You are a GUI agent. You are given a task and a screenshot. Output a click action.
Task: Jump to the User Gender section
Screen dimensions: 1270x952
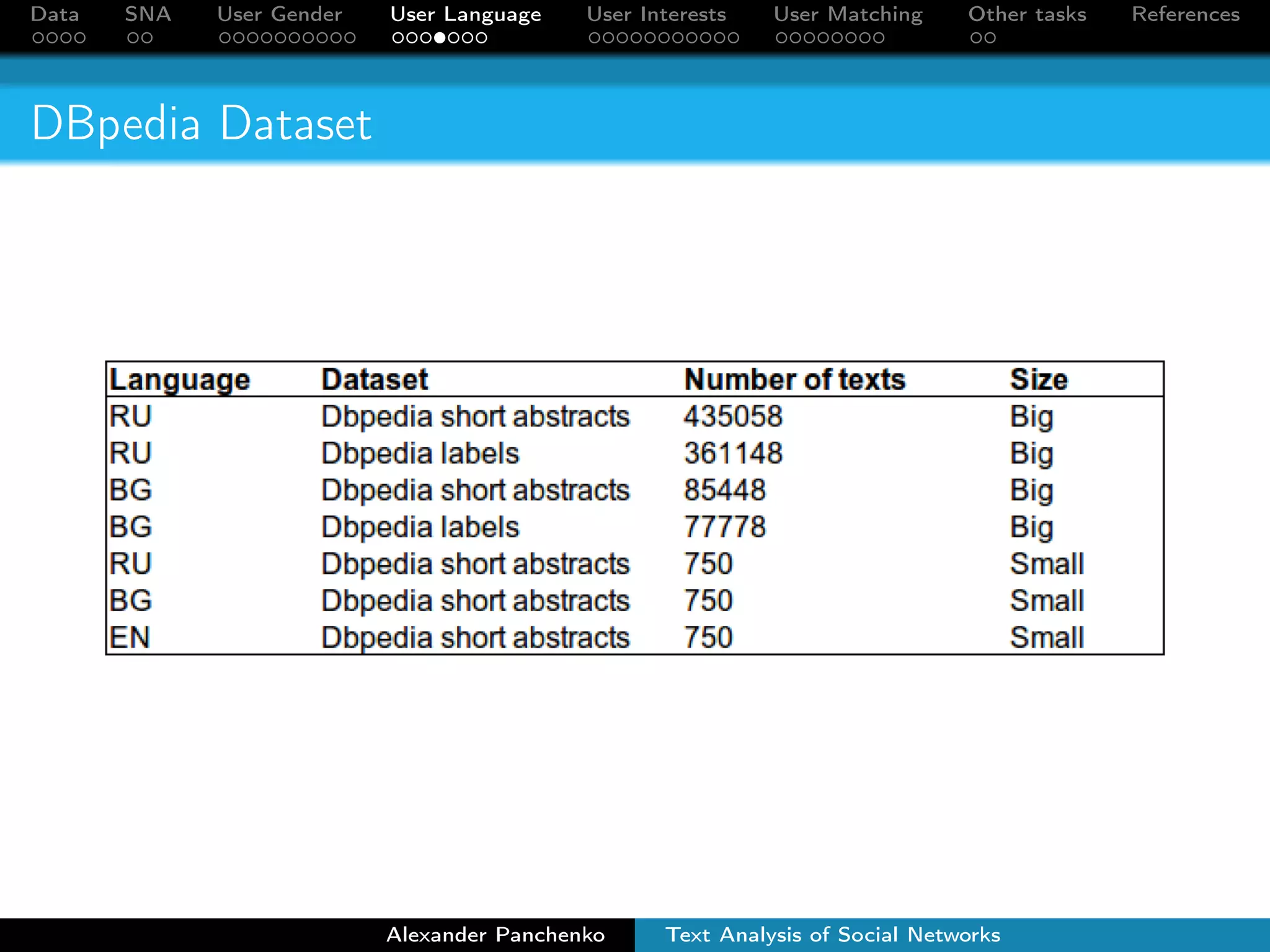(280, 14)
